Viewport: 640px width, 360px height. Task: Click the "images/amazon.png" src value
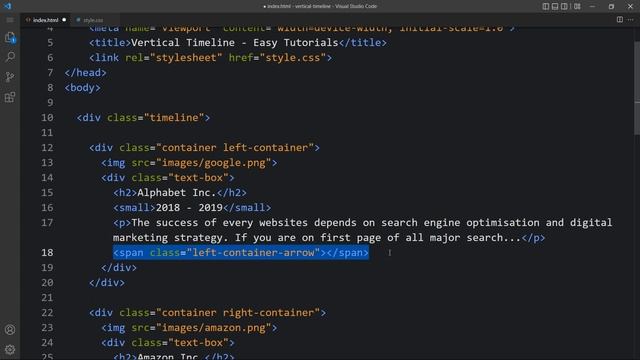coord(213,327)
